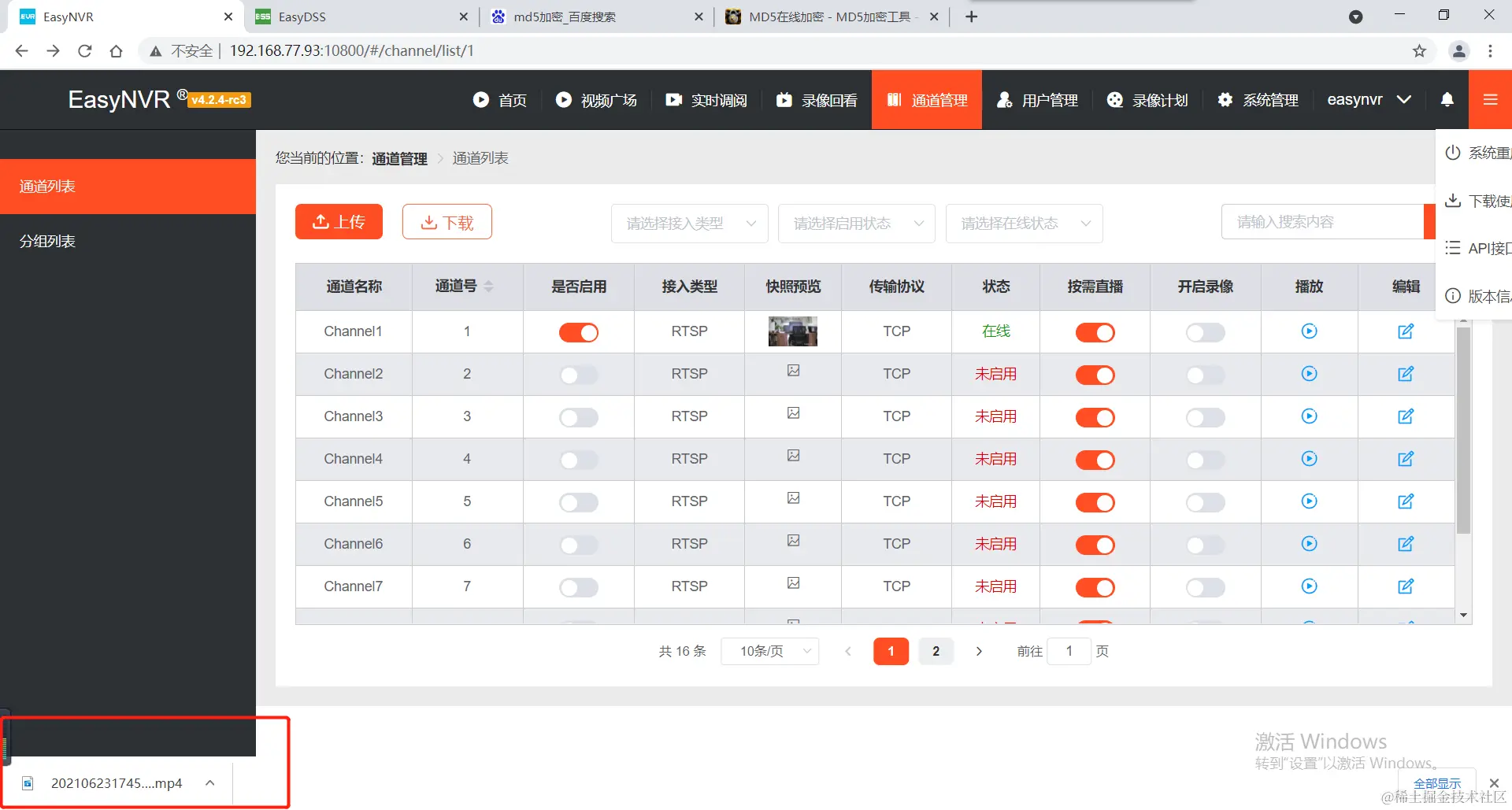Viewport: 1512px width, 810px height.
Task: Go to 首页 in top navigation
Action: pos(500,100)
